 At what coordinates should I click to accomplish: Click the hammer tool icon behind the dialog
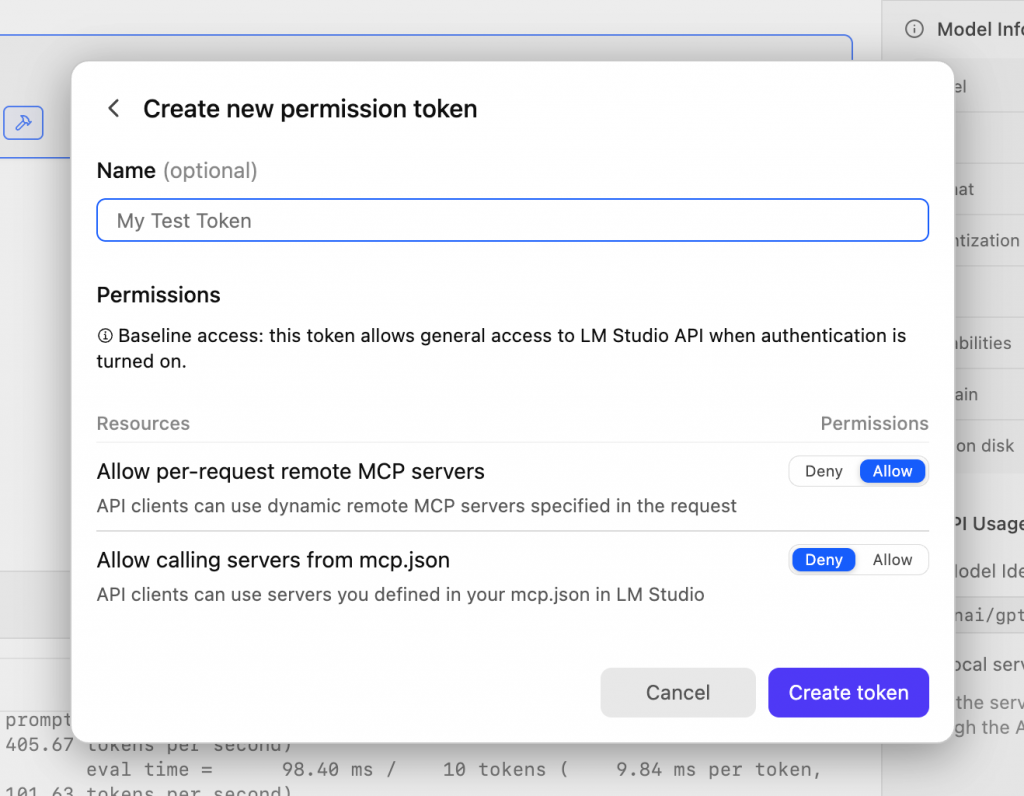tap(22, 122)
